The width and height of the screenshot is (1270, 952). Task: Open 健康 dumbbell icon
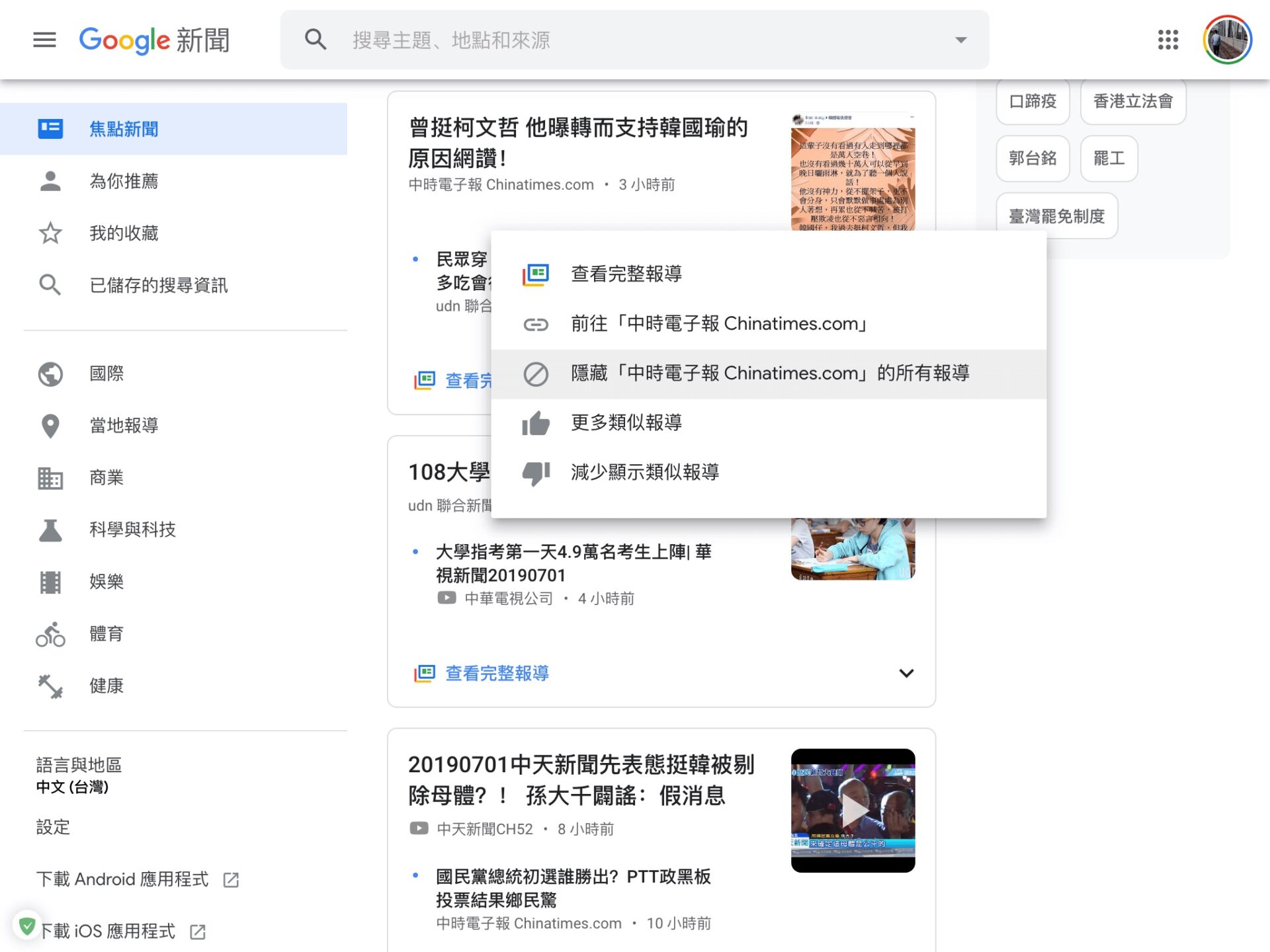click(x=50, y=686)
